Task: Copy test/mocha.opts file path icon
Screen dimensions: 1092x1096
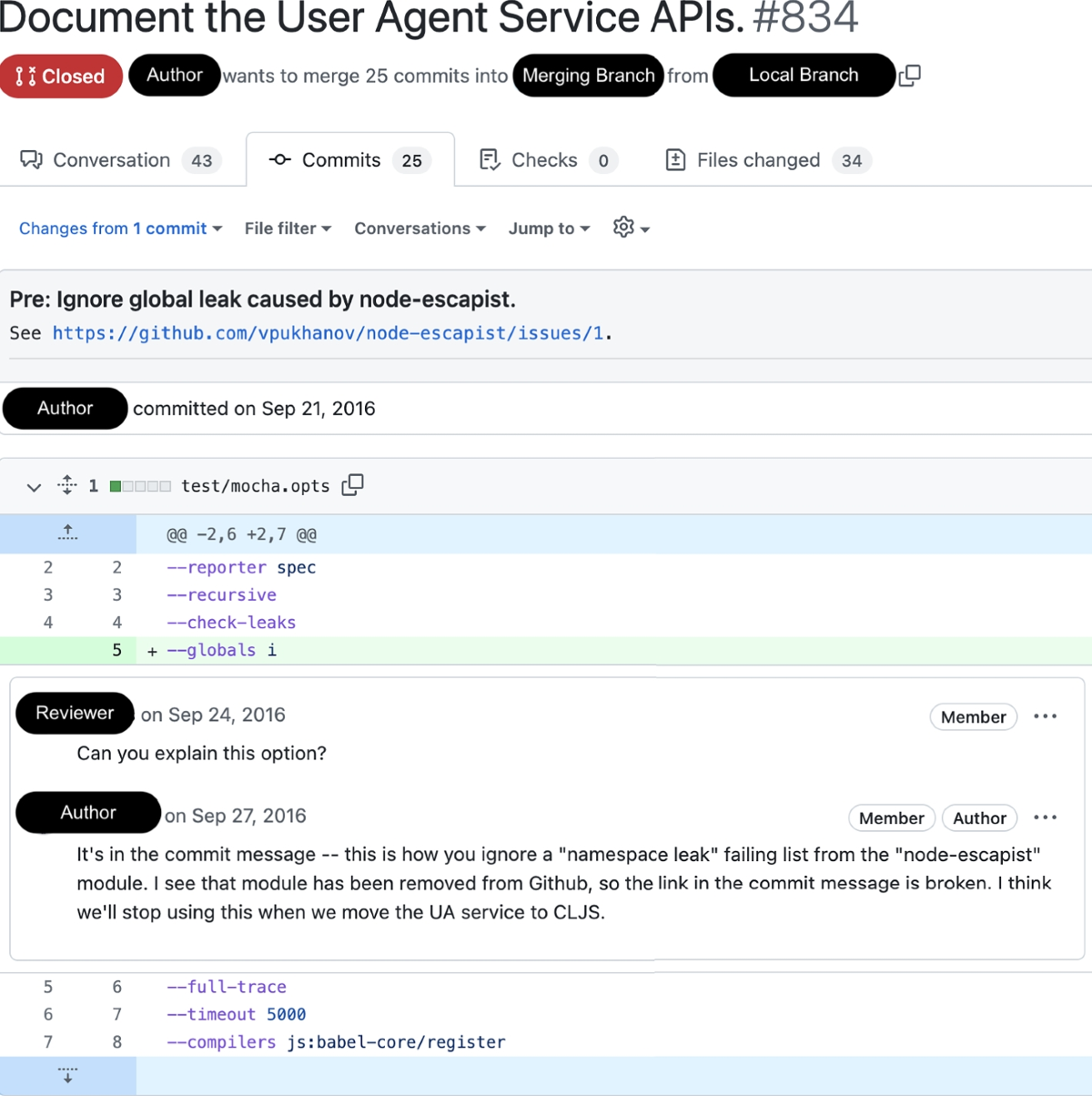Action: (x=352, y=485)
